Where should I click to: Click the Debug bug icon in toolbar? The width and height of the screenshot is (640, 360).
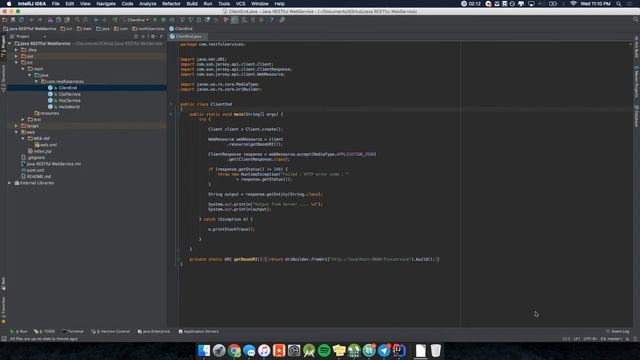point(163,20)
